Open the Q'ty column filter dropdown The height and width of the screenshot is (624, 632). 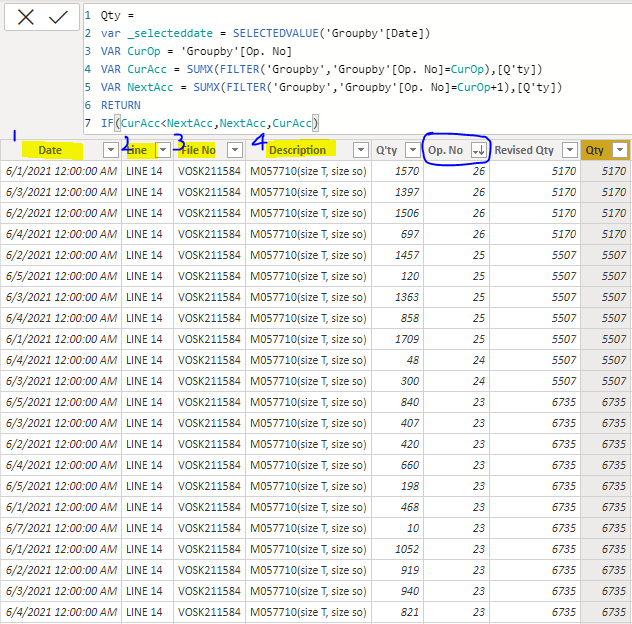413,150
